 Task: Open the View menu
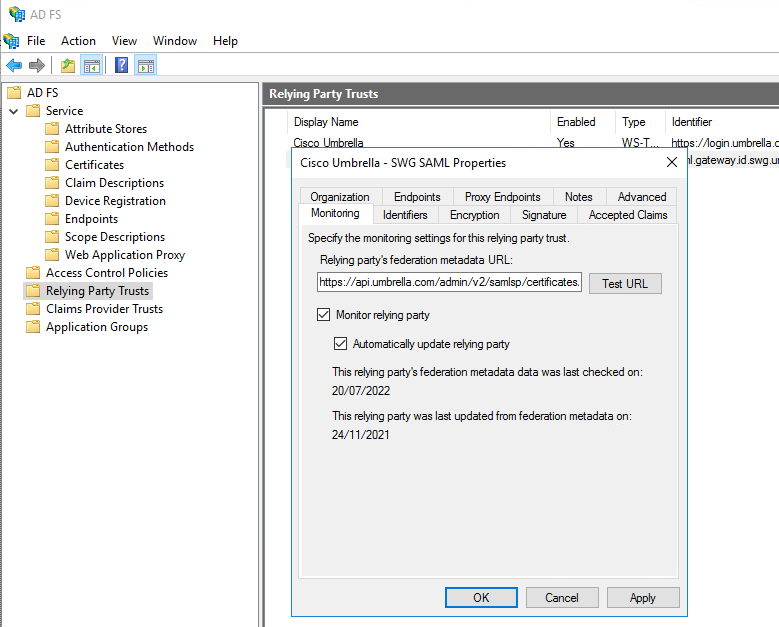click(124, 41)
